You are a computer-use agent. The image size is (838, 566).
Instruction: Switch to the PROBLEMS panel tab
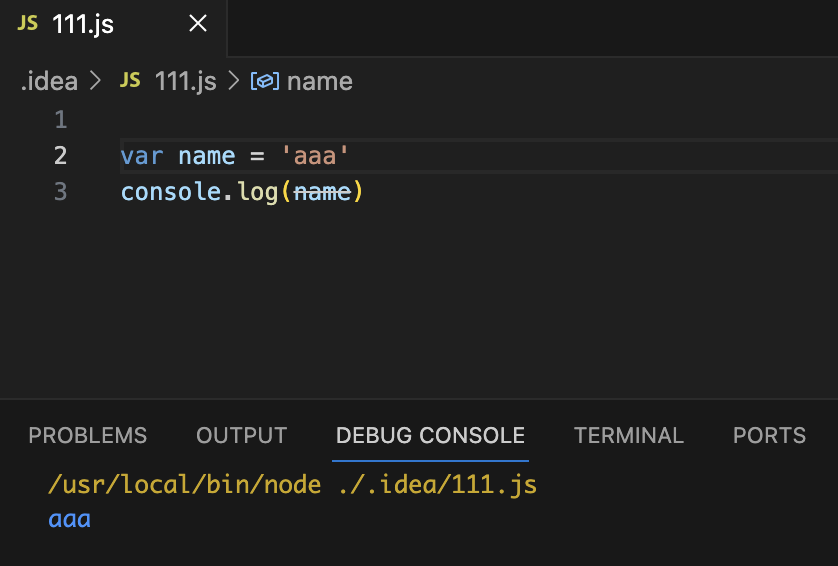click(88, 435)
